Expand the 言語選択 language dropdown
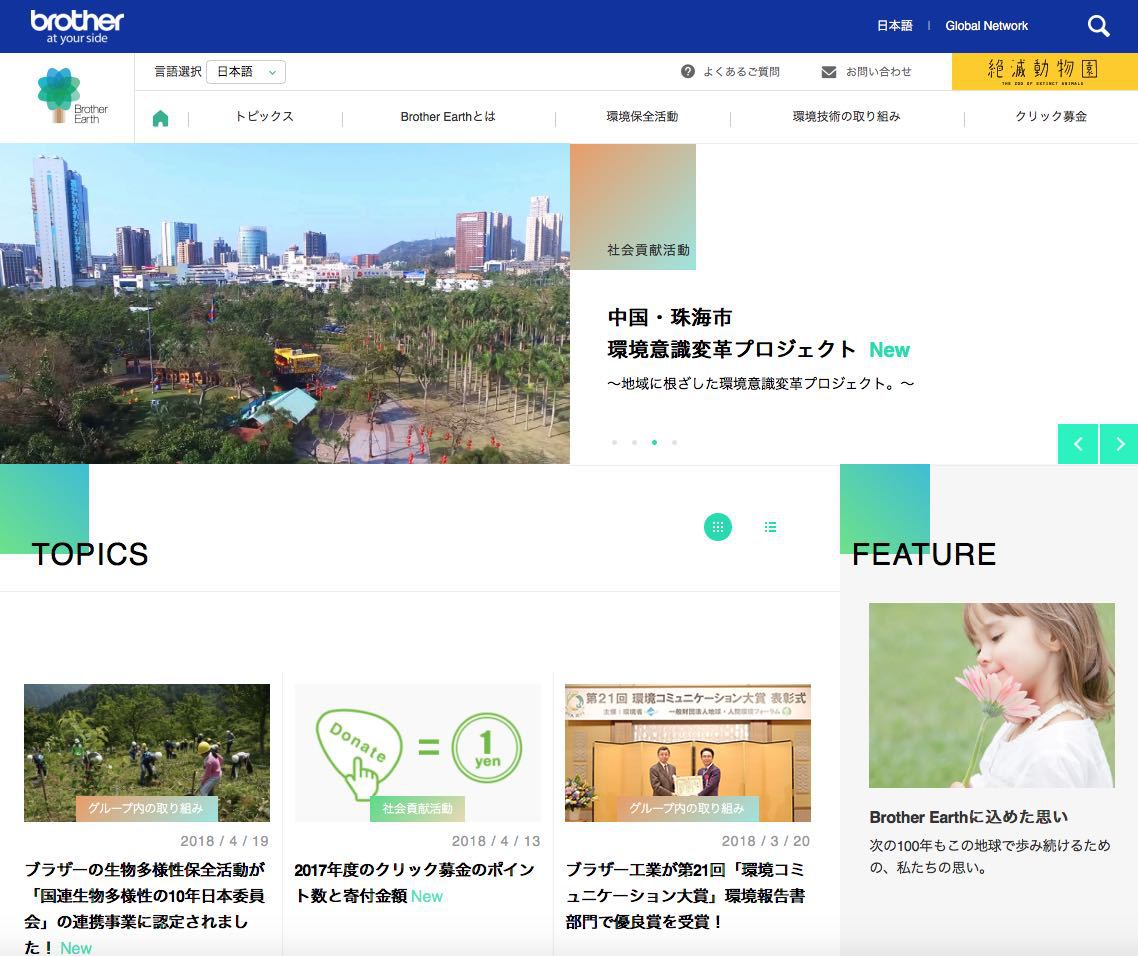1138x956 pixels. 246,72
